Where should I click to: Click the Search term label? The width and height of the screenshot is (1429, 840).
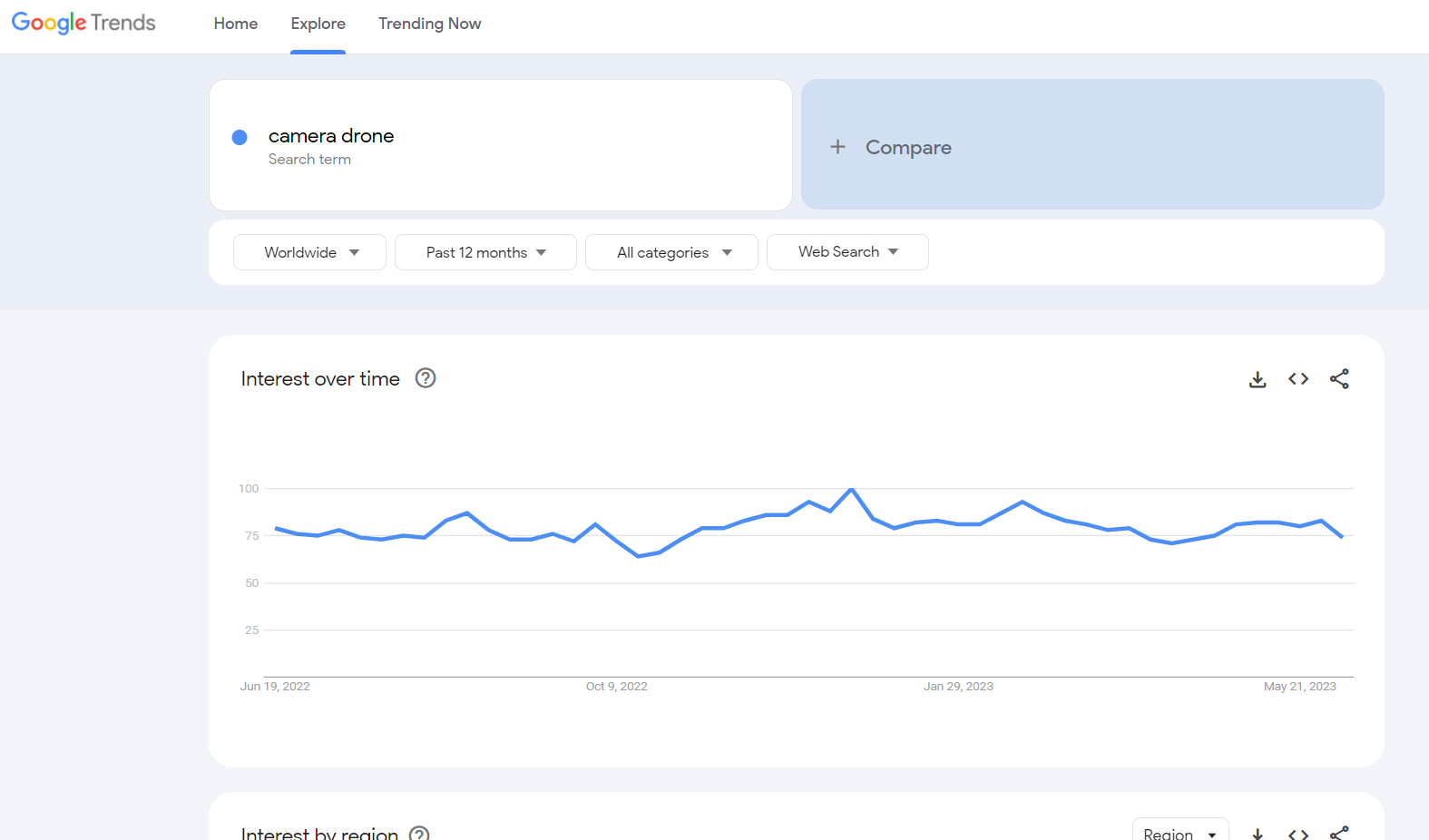[309, 160]
